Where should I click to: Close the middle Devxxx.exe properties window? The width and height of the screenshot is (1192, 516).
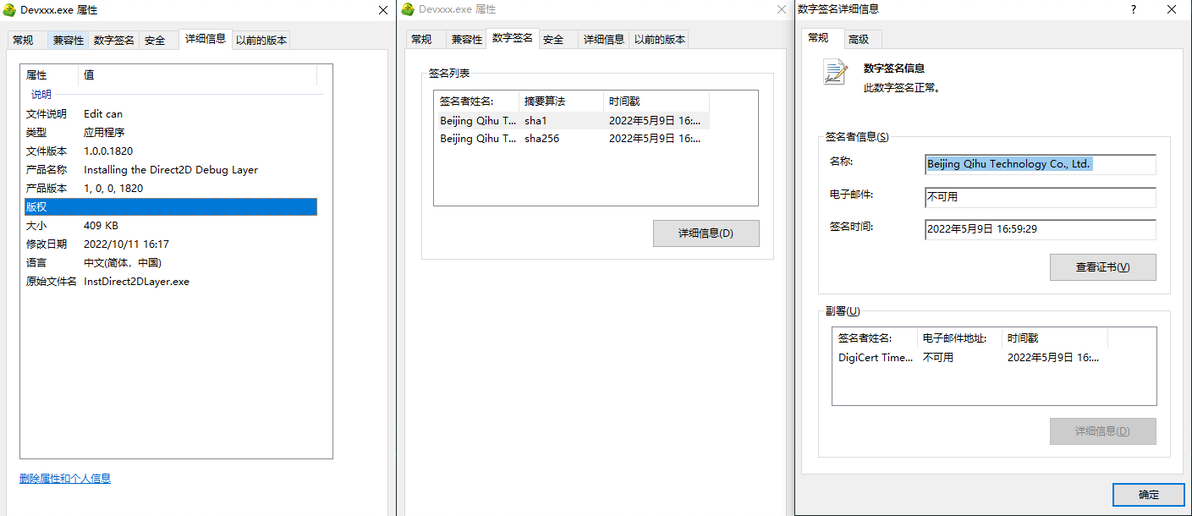pos(781,10)
